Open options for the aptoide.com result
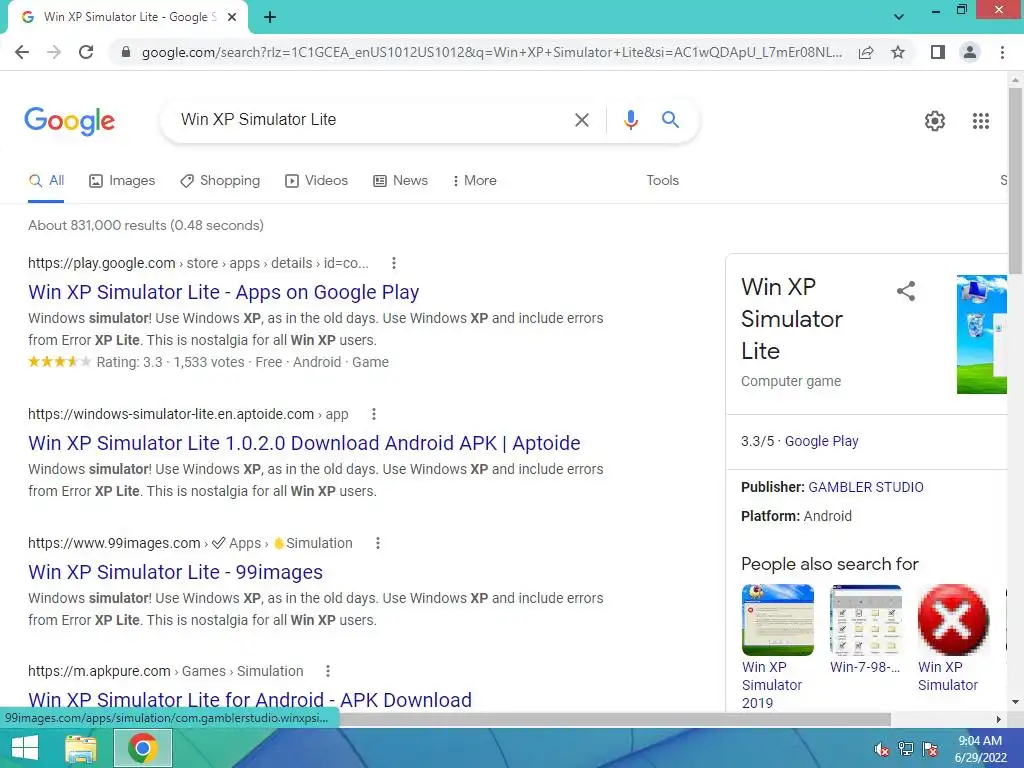Viewport: 1024px width, 768px height. [x=374, y=414]
